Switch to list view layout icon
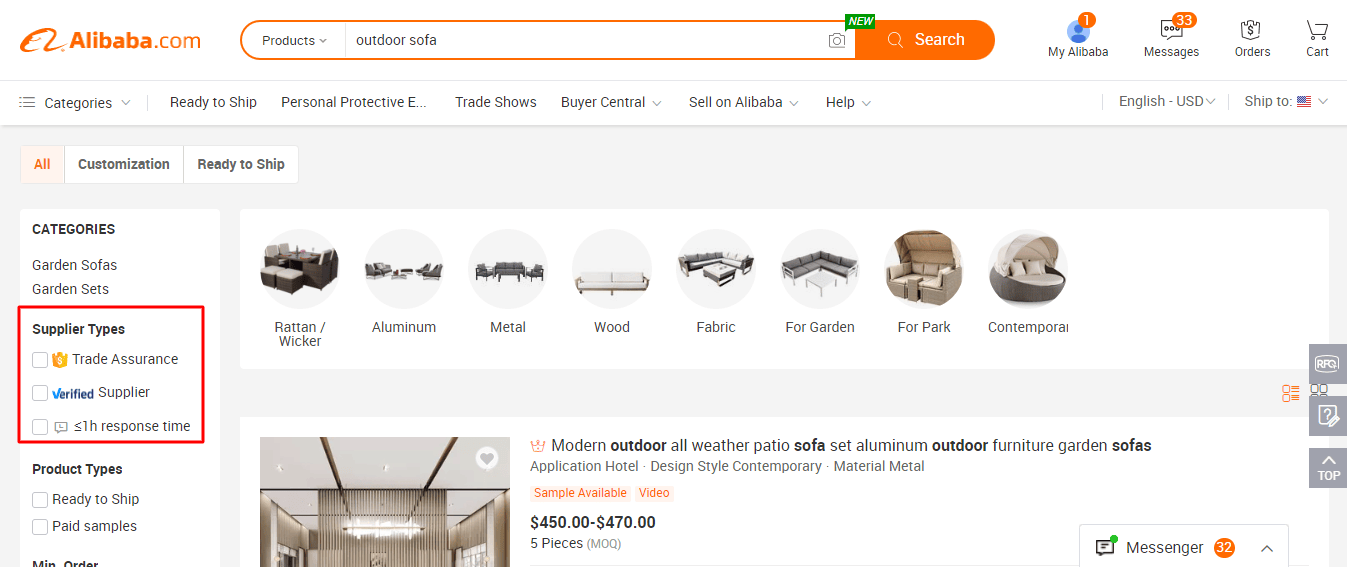Screen dimensions: 1347x567 click(x=1291, y=393)
